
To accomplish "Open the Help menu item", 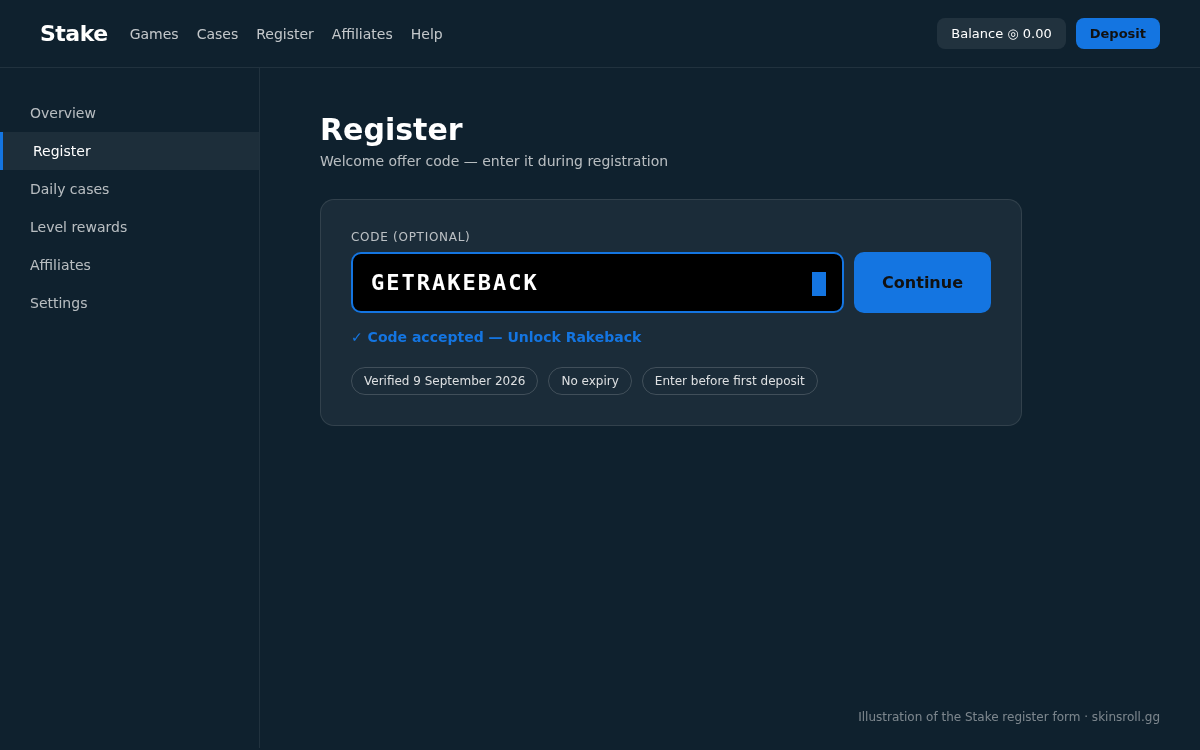I will coord(427,34).
